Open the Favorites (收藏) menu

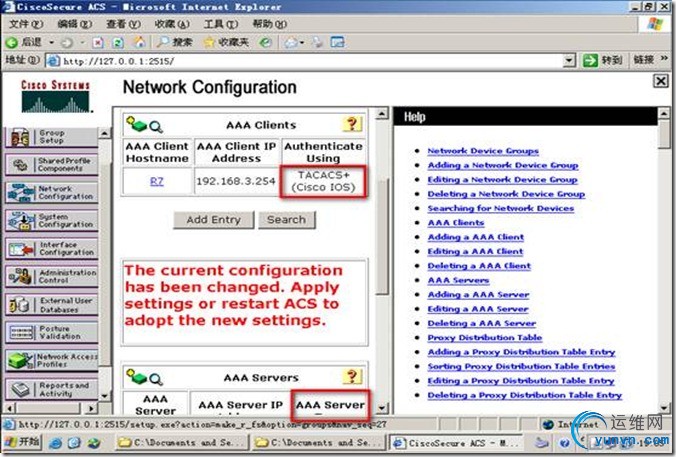tap(172, 24)
